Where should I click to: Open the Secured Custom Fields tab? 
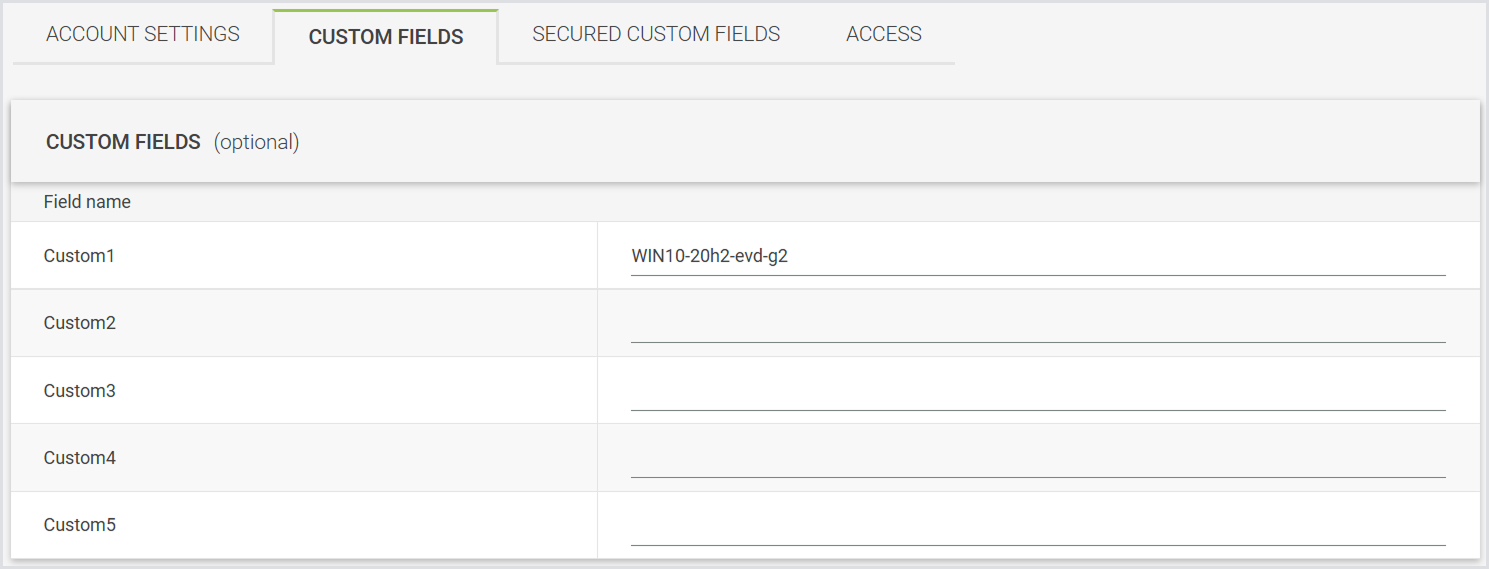click(656, 34)
